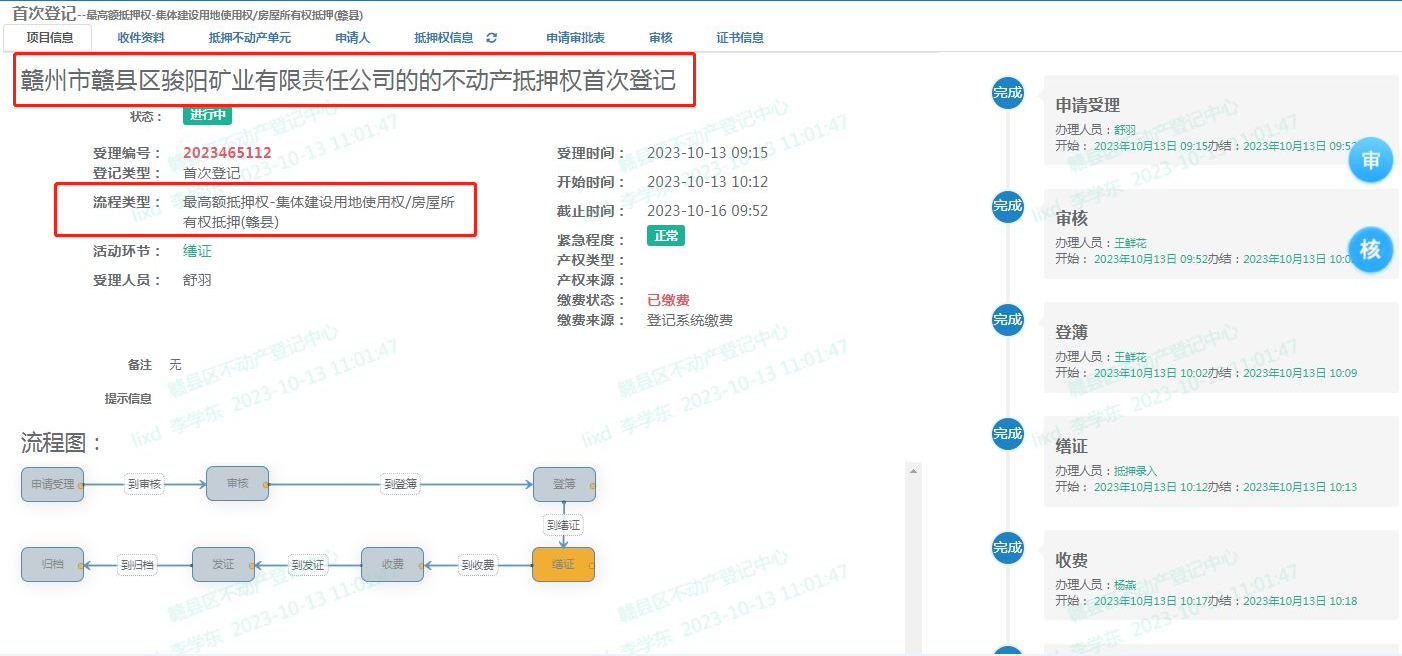Click the 缮证 timeline card title
The height and width of the screenshot is (656, 1402).
[x=1071, y=446]
